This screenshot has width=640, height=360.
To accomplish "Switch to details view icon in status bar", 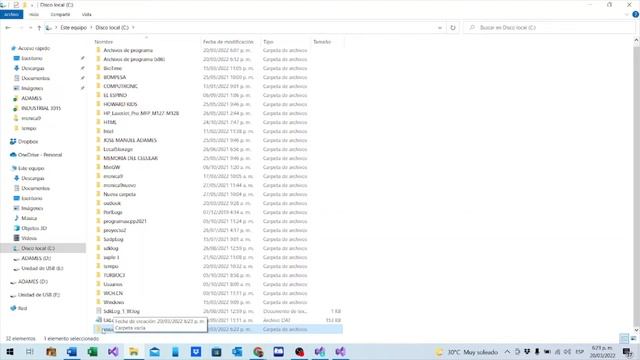I will click(x=624, y=338).
